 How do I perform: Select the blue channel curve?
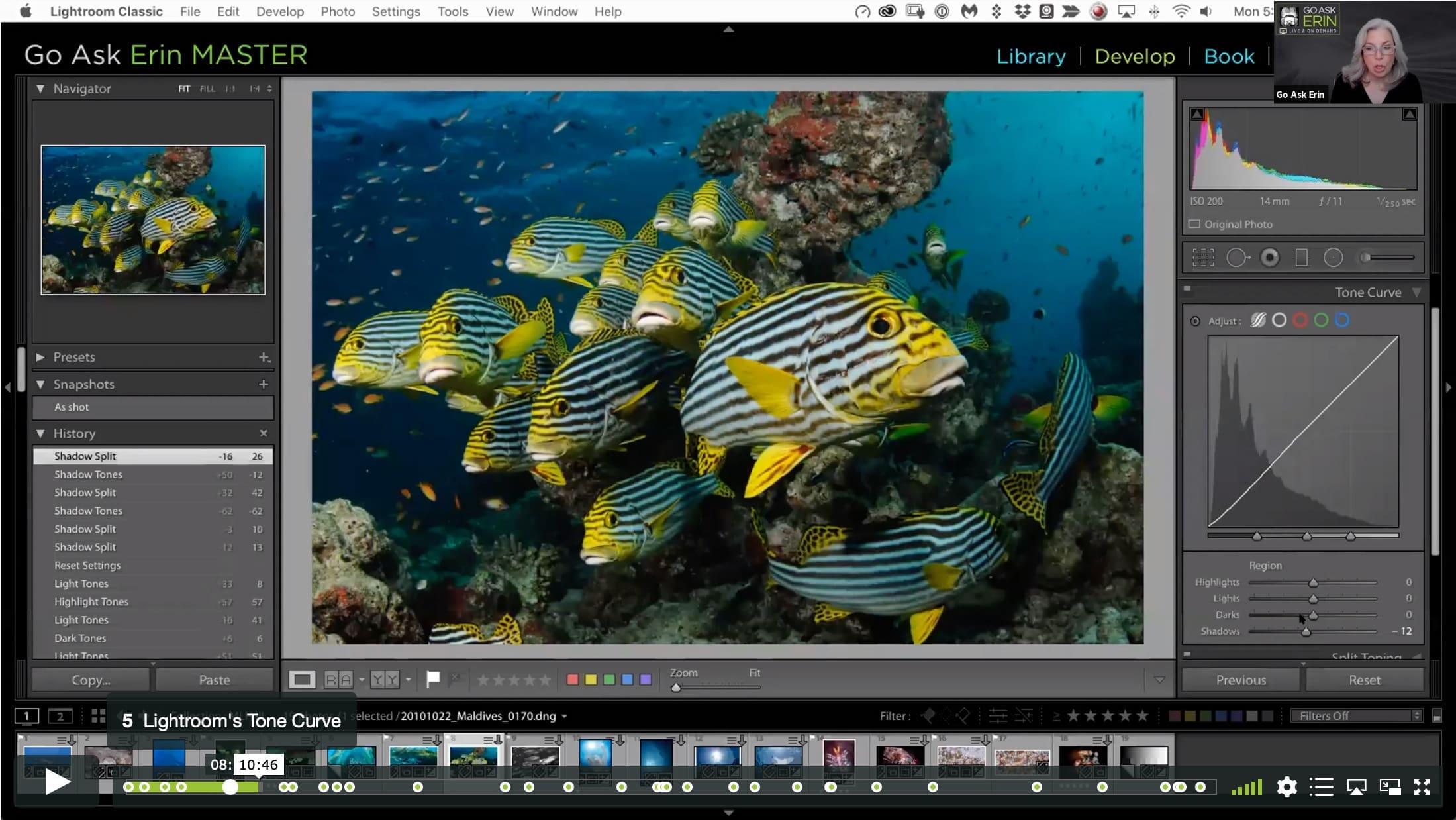(x=1342, y=321)
